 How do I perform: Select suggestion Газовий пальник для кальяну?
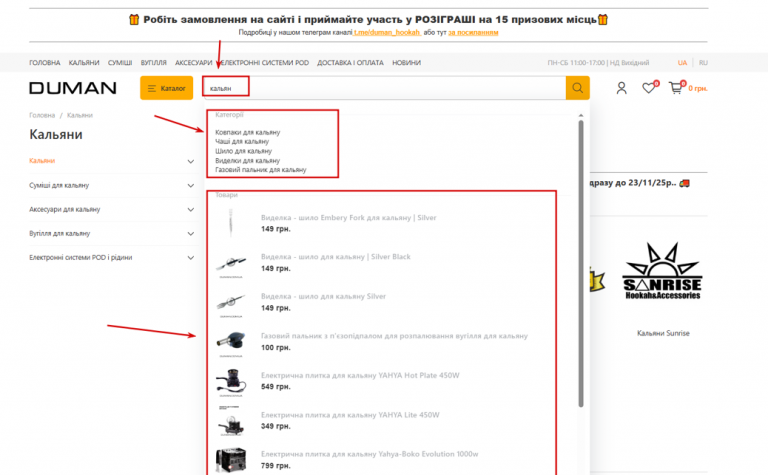[261, 169]
